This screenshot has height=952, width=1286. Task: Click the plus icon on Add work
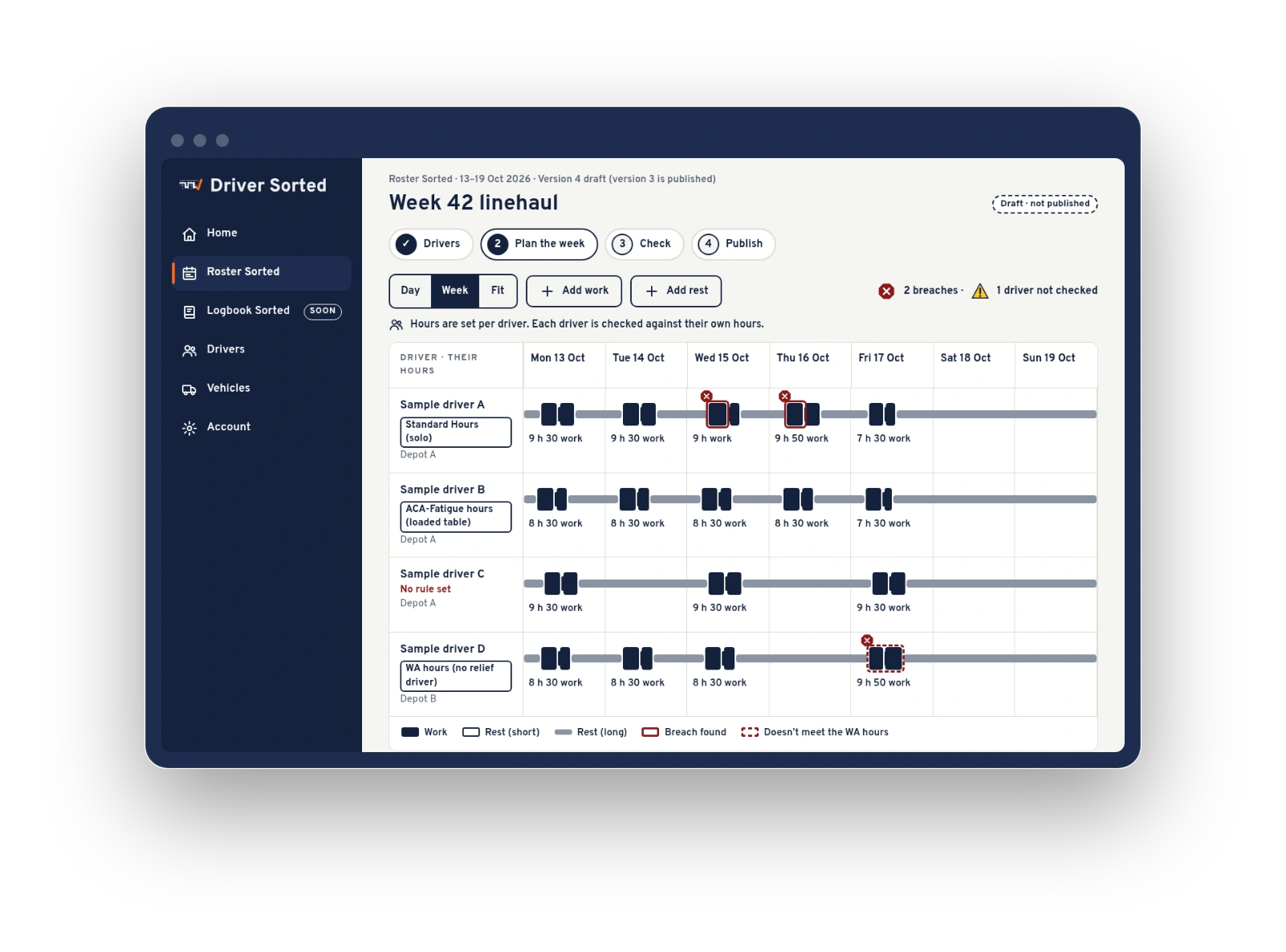point(547,291)
